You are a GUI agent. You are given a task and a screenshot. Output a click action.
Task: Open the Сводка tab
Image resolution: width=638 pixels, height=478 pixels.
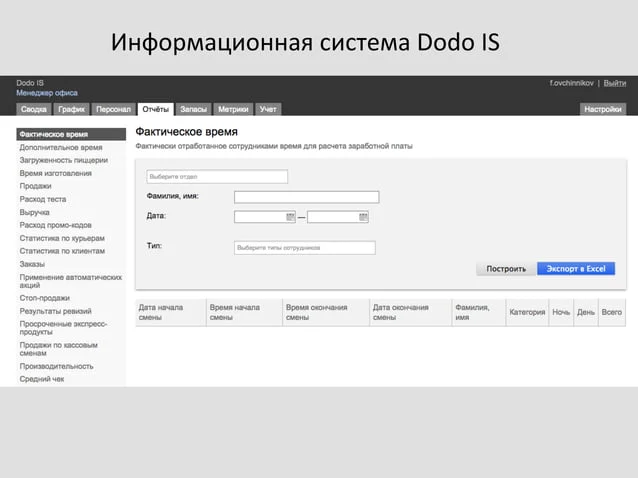(x=34, y=109)
